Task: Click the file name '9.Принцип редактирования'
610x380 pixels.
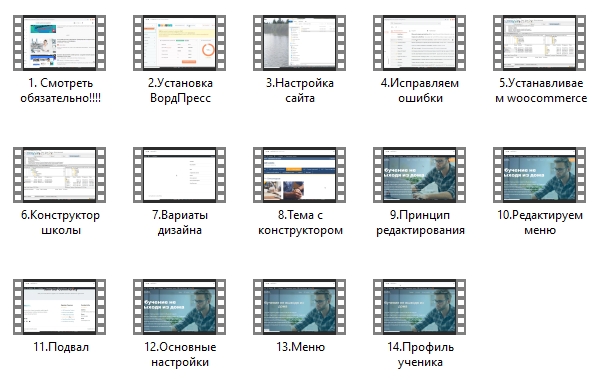Action: (x=420, y=222)
